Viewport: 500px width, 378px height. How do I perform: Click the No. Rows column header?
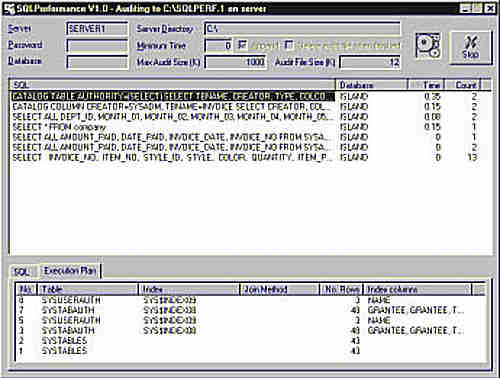(x=341, y=289)
